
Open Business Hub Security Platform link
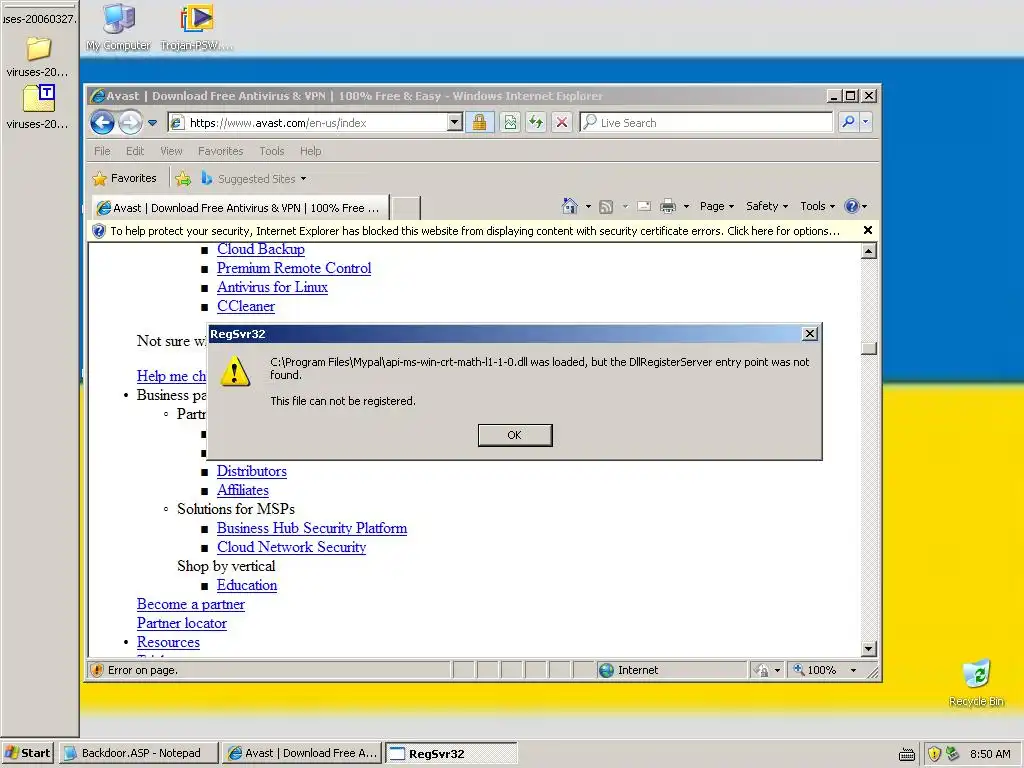click(x=312, y=528)
